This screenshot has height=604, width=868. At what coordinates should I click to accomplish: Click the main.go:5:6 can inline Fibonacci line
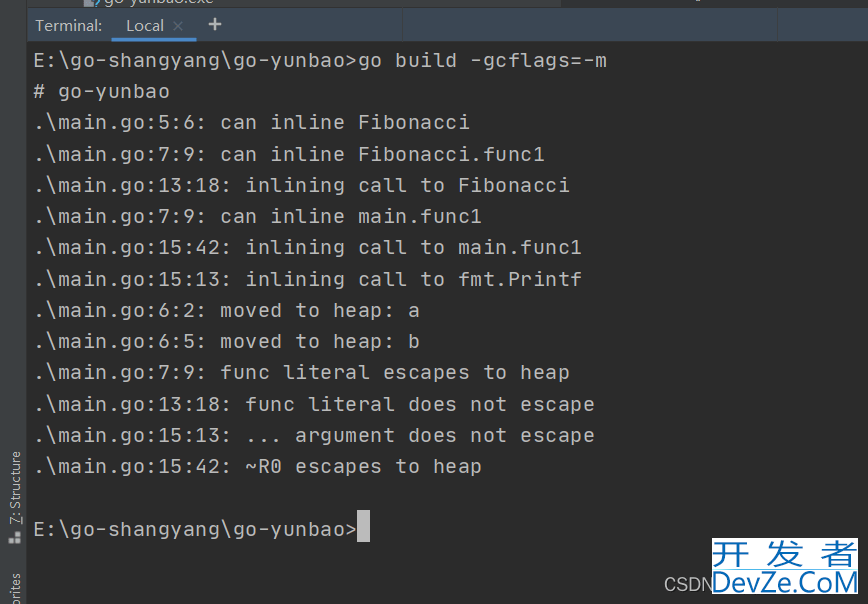251,122
